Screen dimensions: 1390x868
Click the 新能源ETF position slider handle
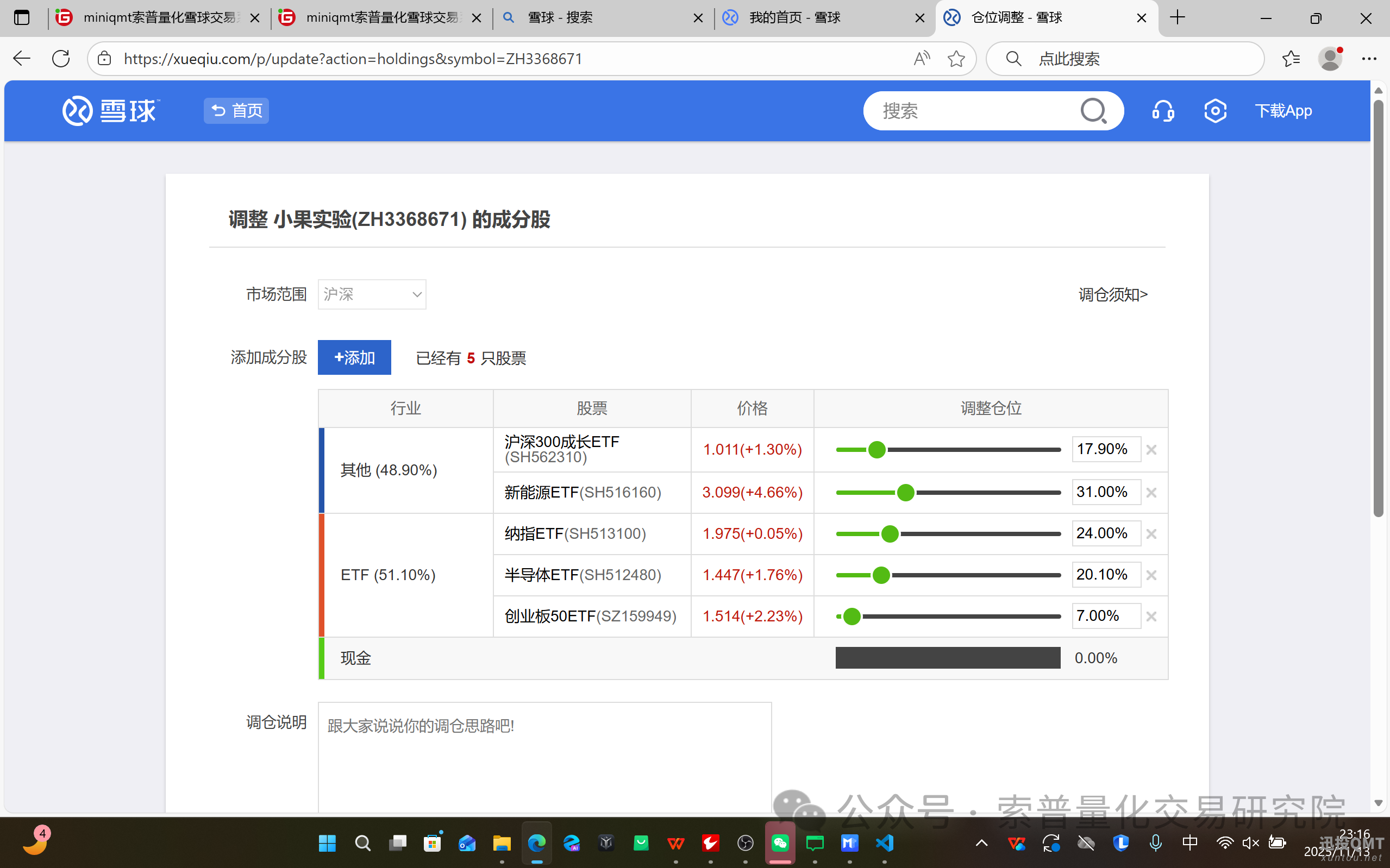(905, 493)
